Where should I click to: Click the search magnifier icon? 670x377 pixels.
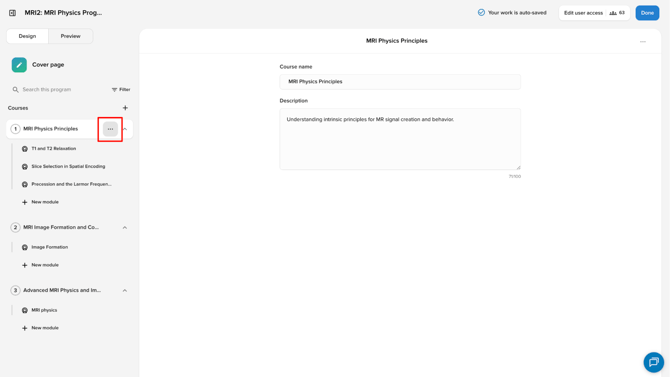pyautogui.click(x=15, y=90)
